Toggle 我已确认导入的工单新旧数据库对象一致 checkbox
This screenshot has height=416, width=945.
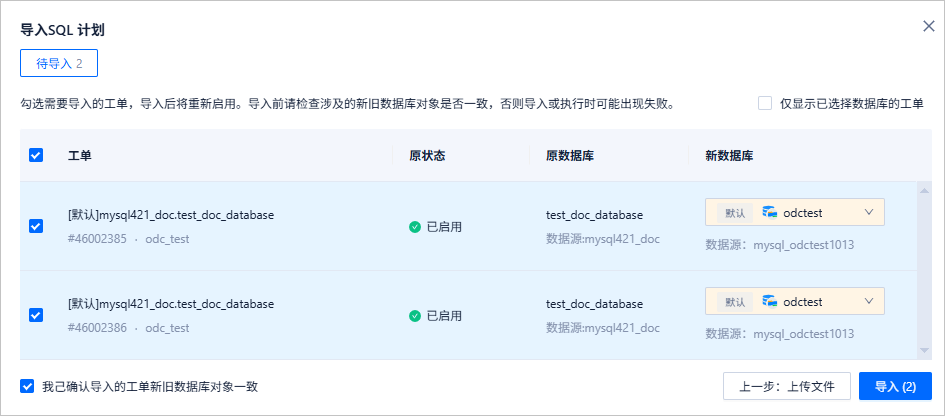[x=27, y=386]
